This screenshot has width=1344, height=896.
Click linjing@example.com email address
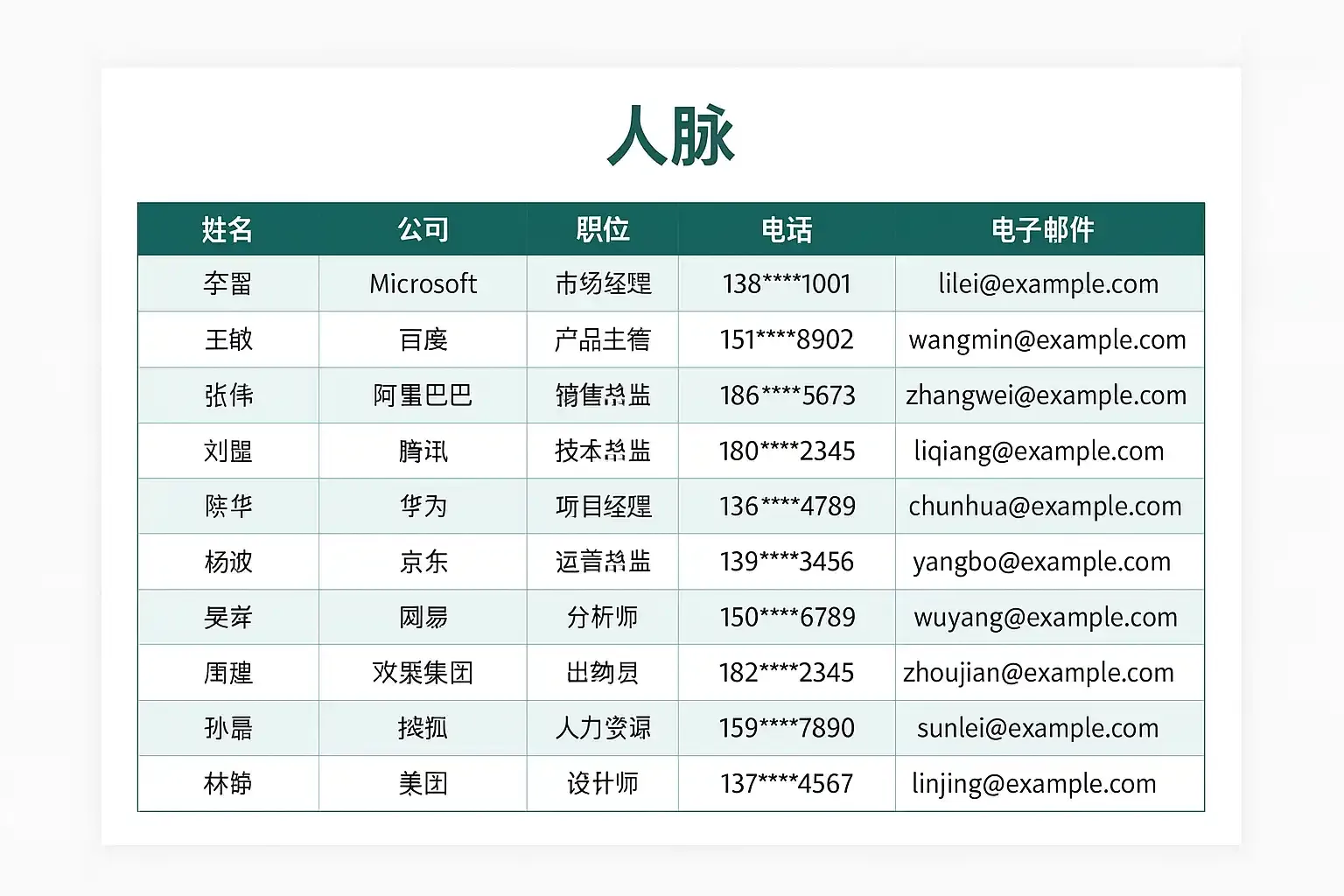pos(1046,784)
